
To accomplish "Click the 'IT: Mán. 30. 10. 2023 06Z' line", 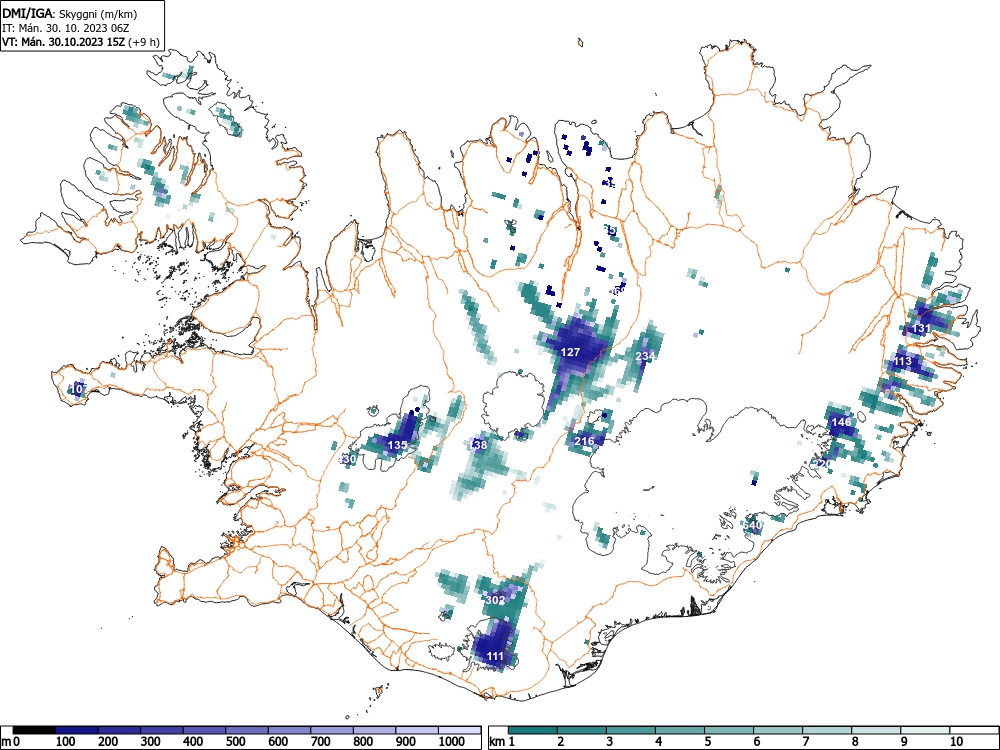I will click(x=66, y=28).
